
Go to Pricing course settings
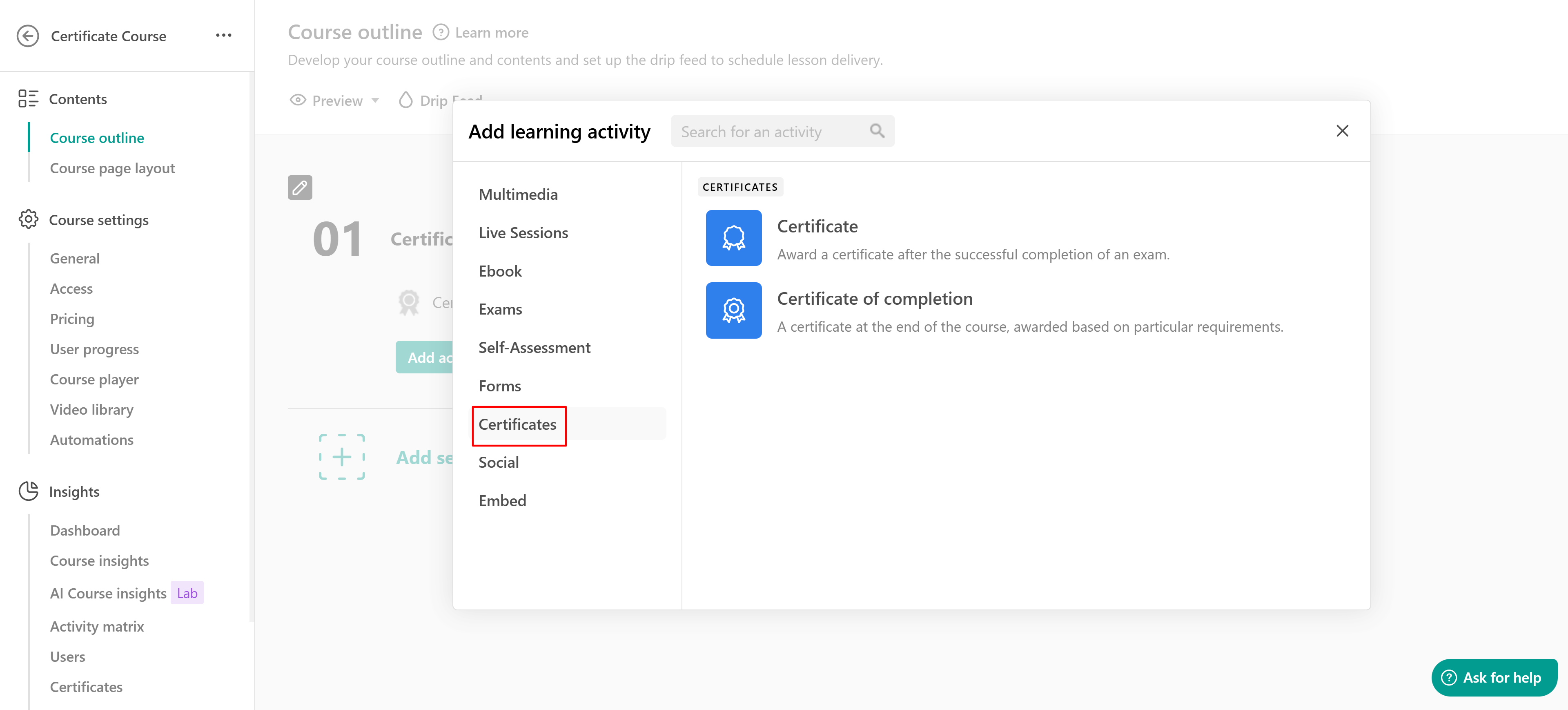[72, 319]
